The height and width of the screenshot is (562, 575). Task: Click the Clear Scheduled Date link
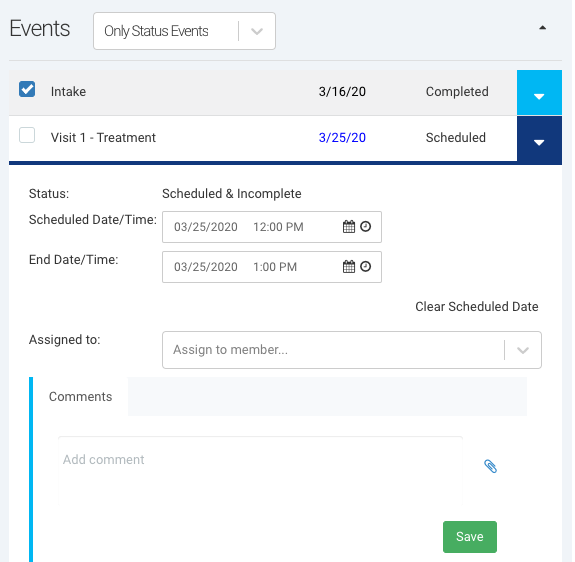click(x=476, y=306)
